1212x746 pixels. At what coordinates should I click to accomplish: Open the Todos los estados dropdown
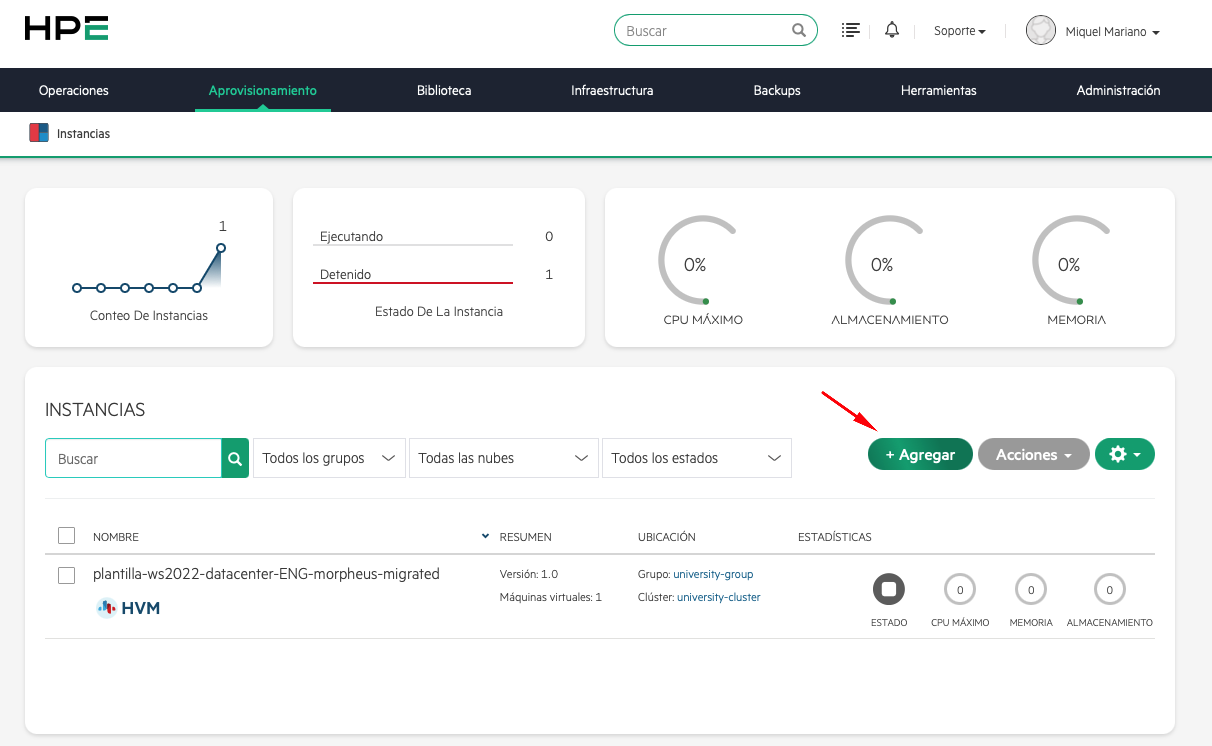click(x=696, y=458)
